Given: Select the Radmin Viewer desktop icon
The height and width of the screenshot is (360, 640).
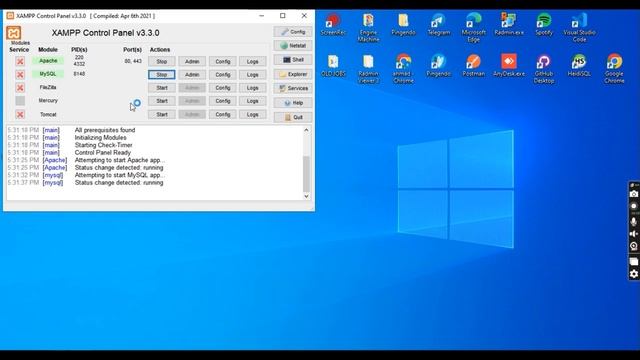Looking at the screenshot, I should (x=368, y=69).
